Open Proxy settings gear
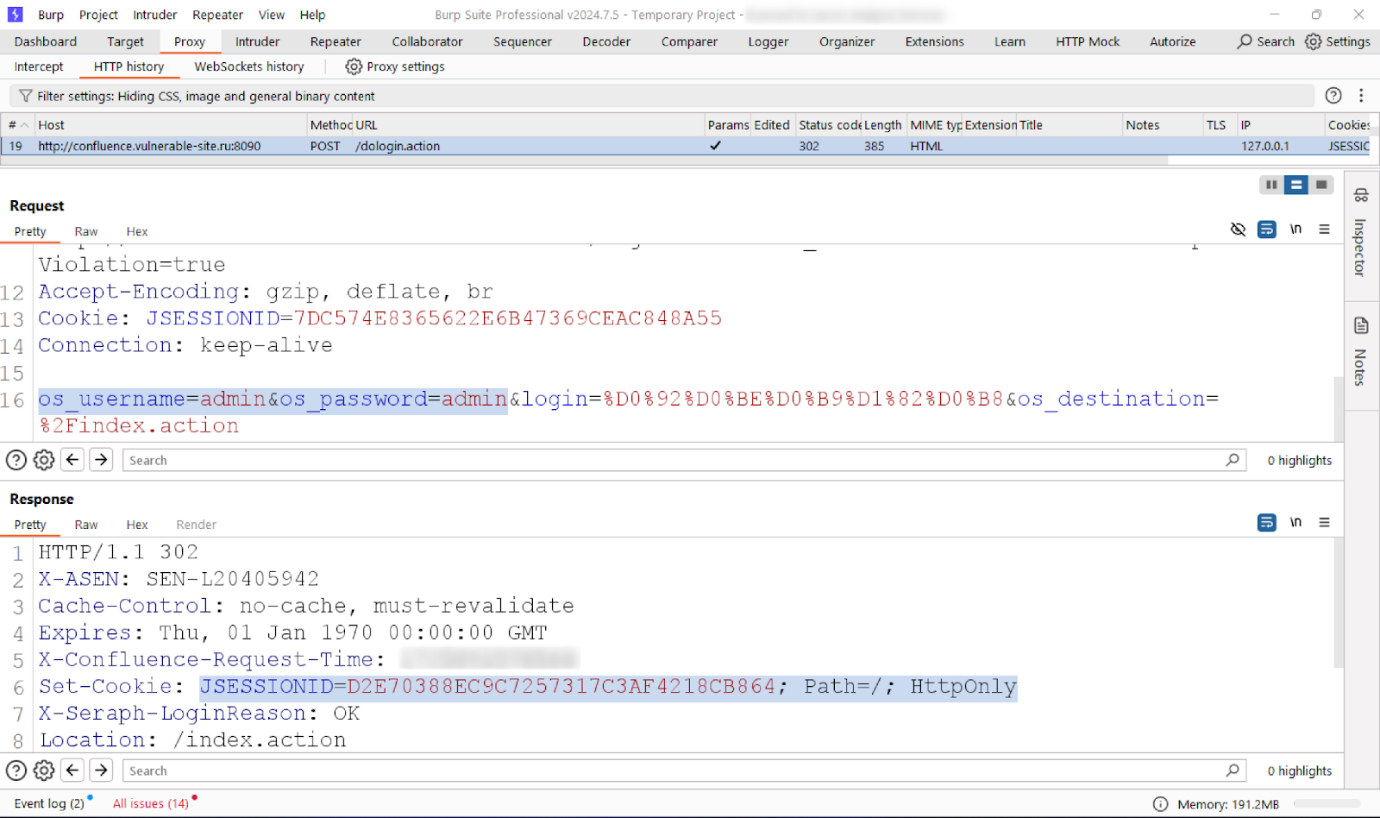Image resolution: width=1380 pixels, height=818 pixels. click(353, 67)
